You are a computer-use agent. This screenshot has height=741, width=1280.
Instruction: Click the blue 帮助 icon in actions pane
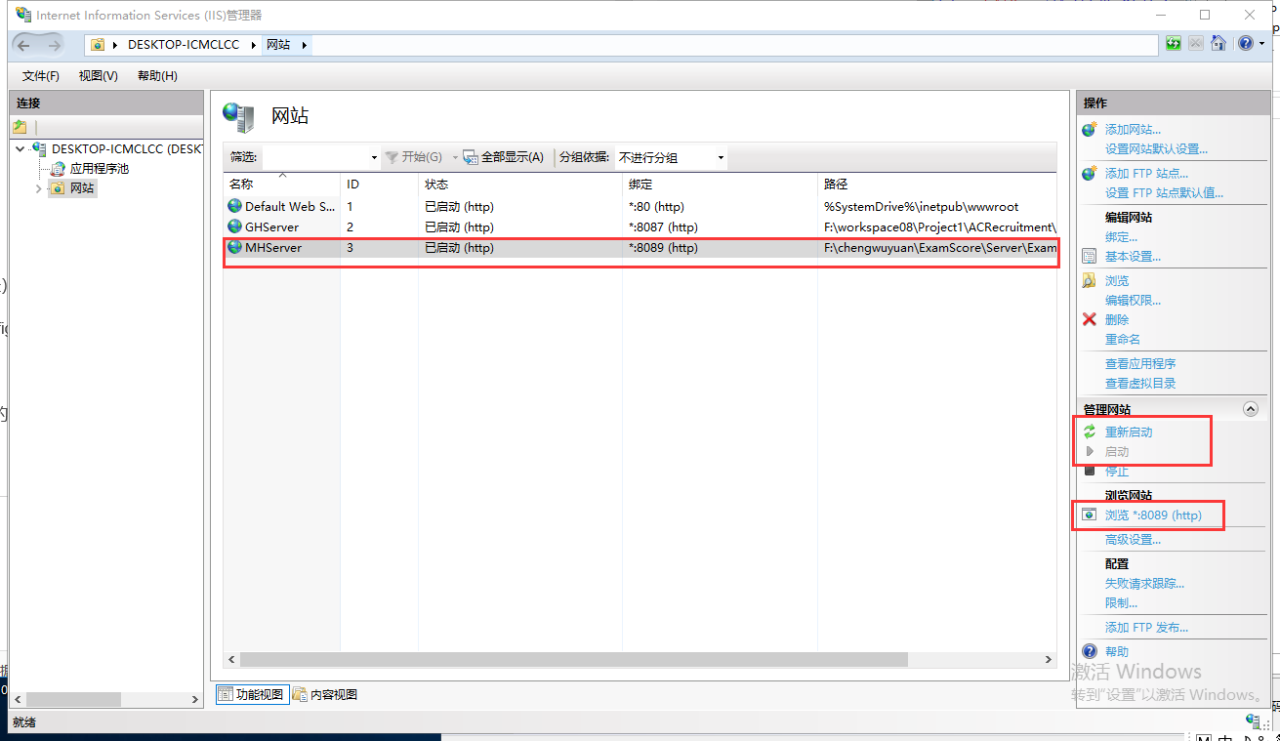(1090, 652)
